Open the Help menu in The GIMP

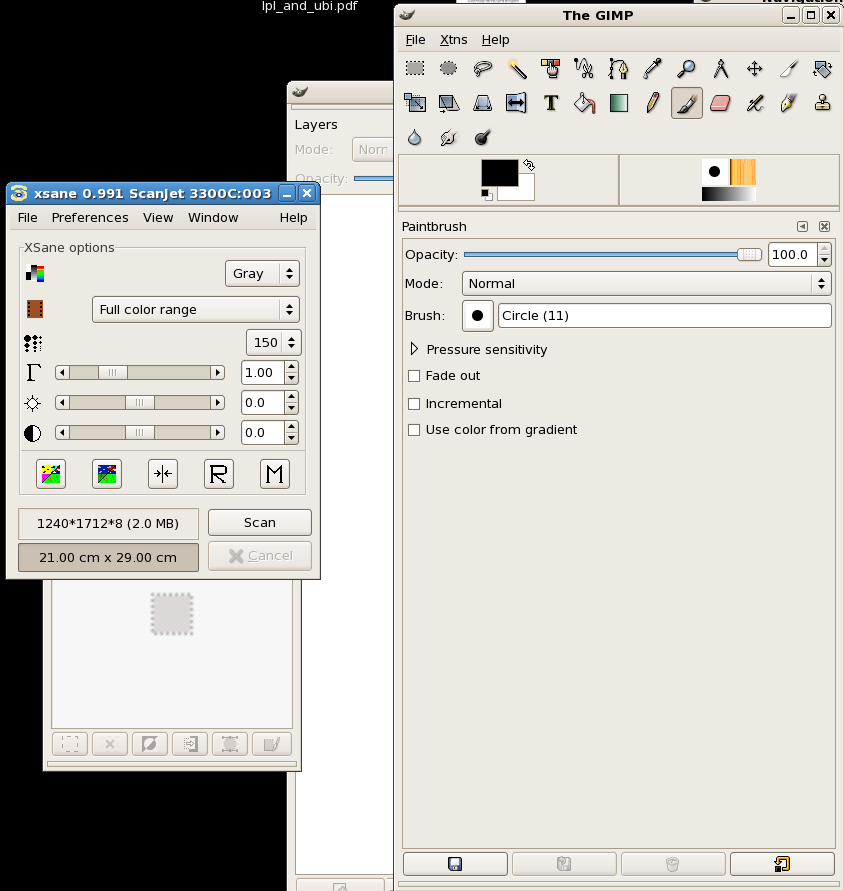tap(496, 40)
